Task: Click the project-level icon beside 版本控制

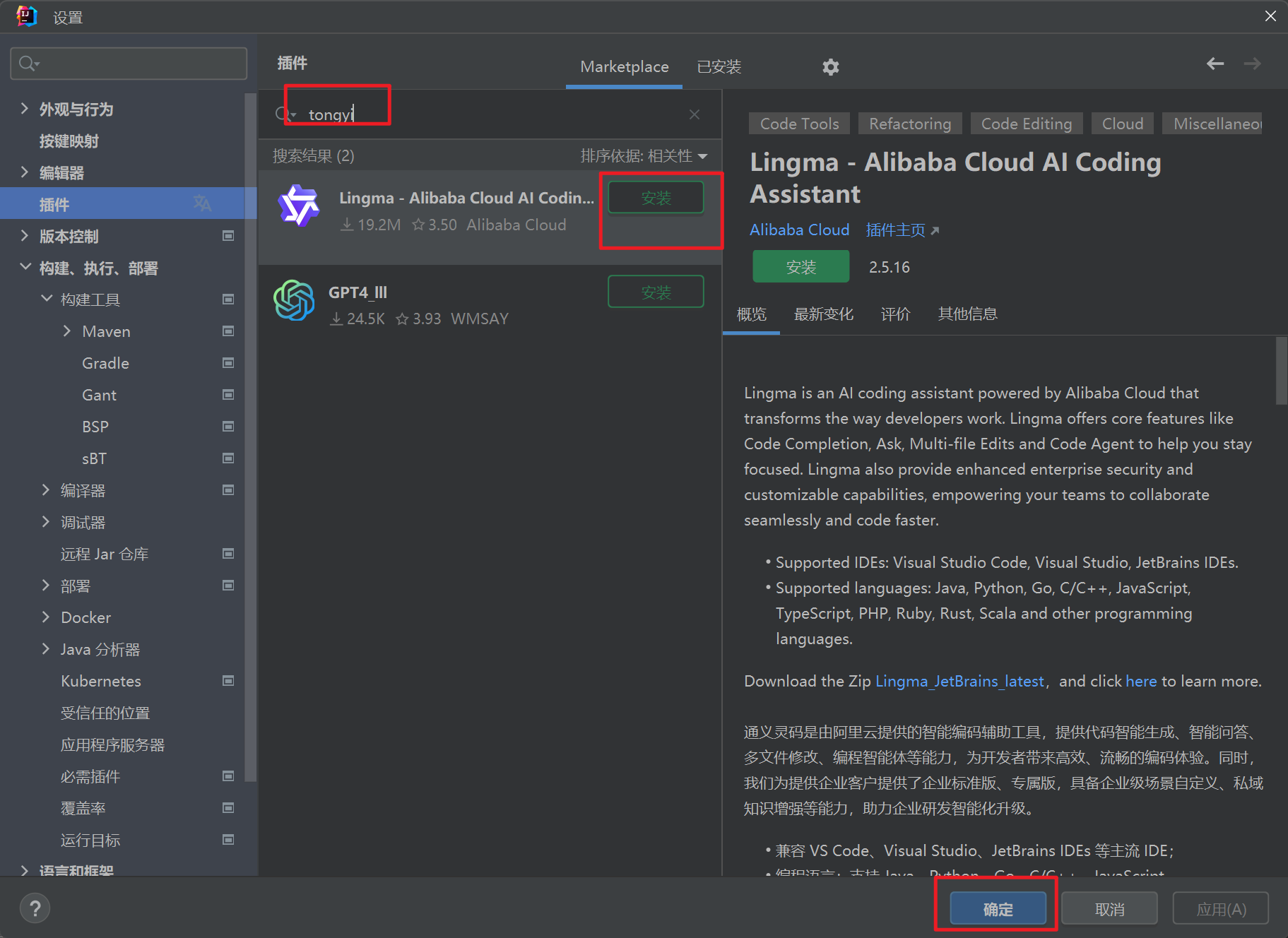Action: pyautogui.click(x=228, y=236)
